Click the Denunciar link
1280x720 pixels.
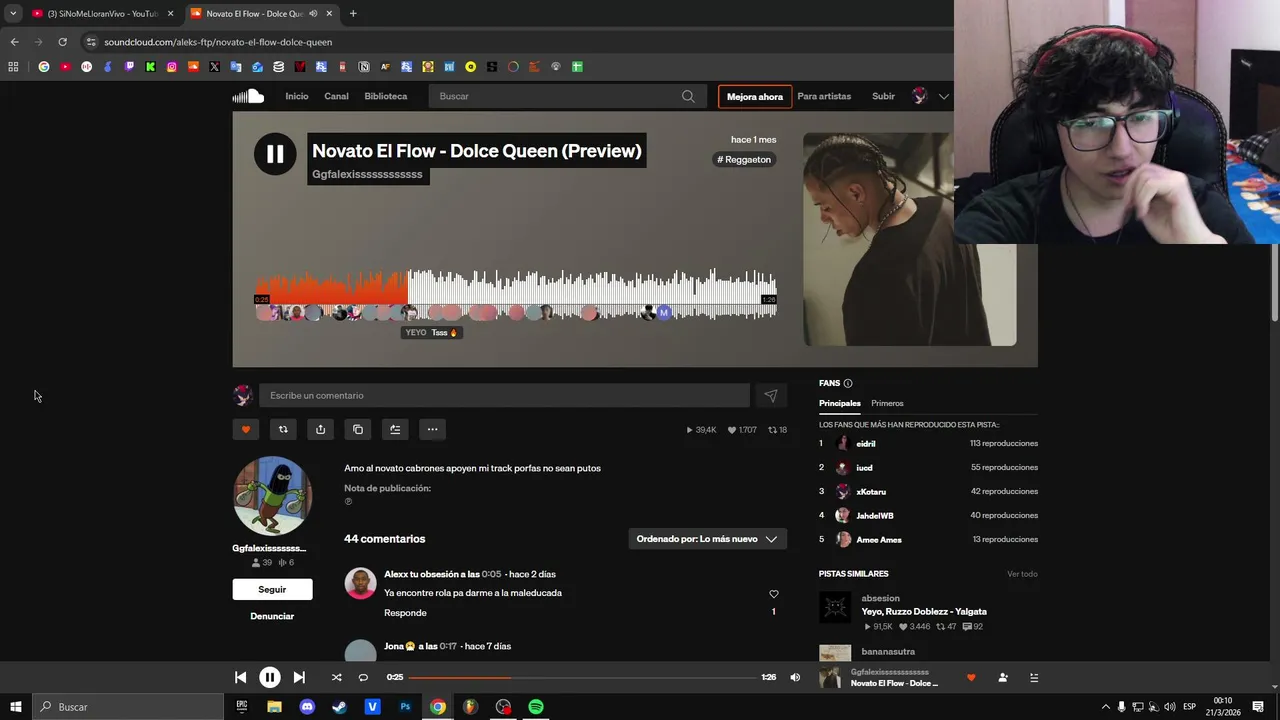pyautogui.click(x=272, y=616)
